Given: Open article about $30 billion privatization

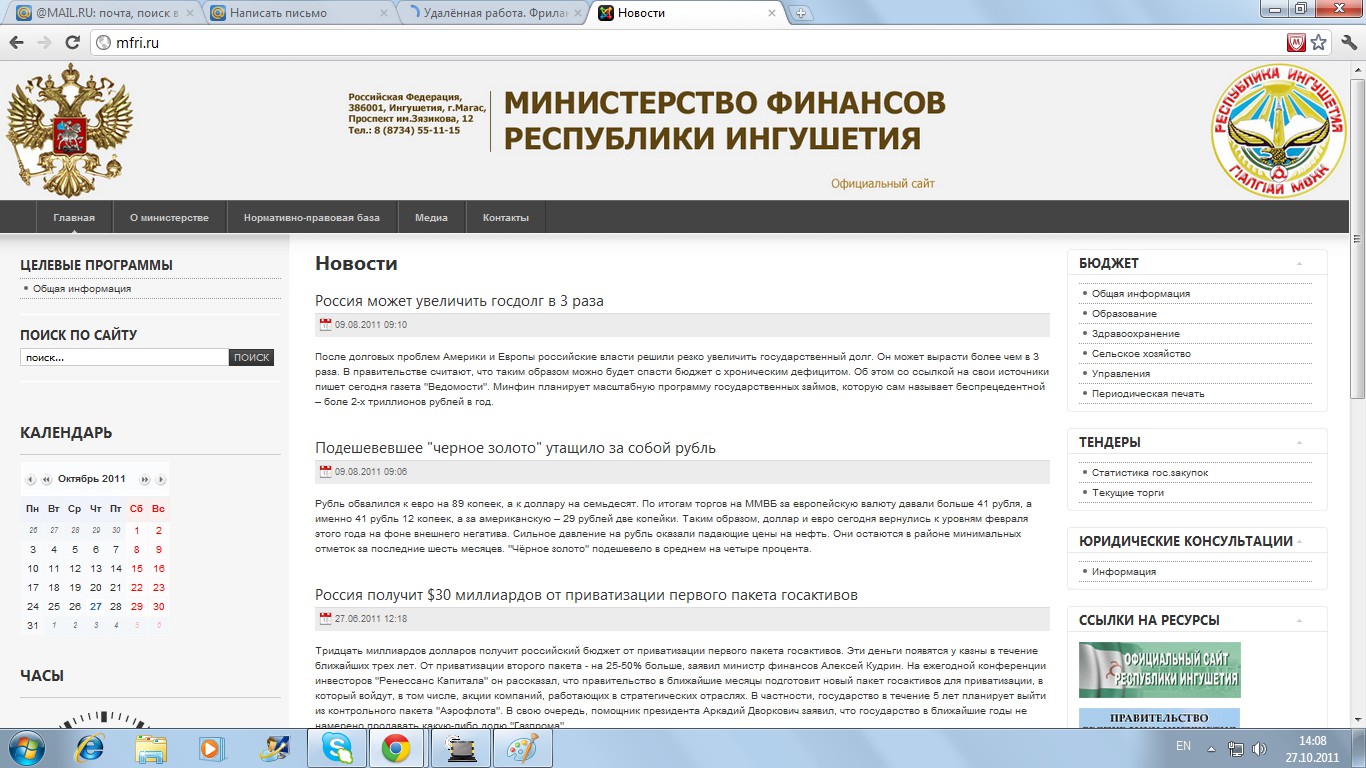Looking at the screenshot, I should coord(586,595).
